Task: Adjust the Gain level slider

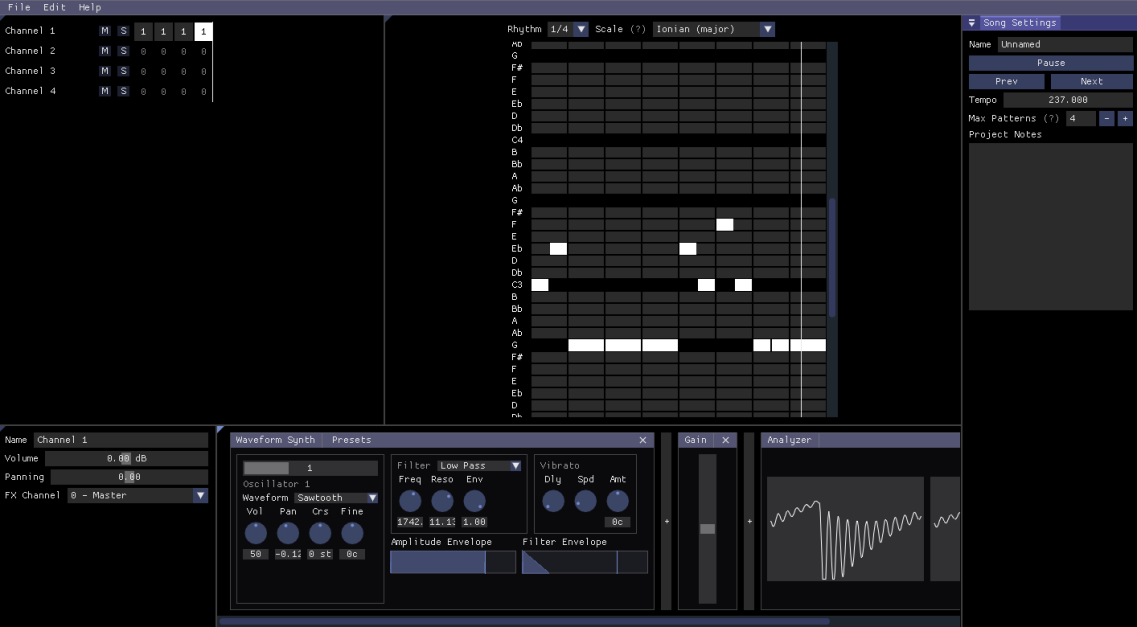Action: tap(706, 528)
